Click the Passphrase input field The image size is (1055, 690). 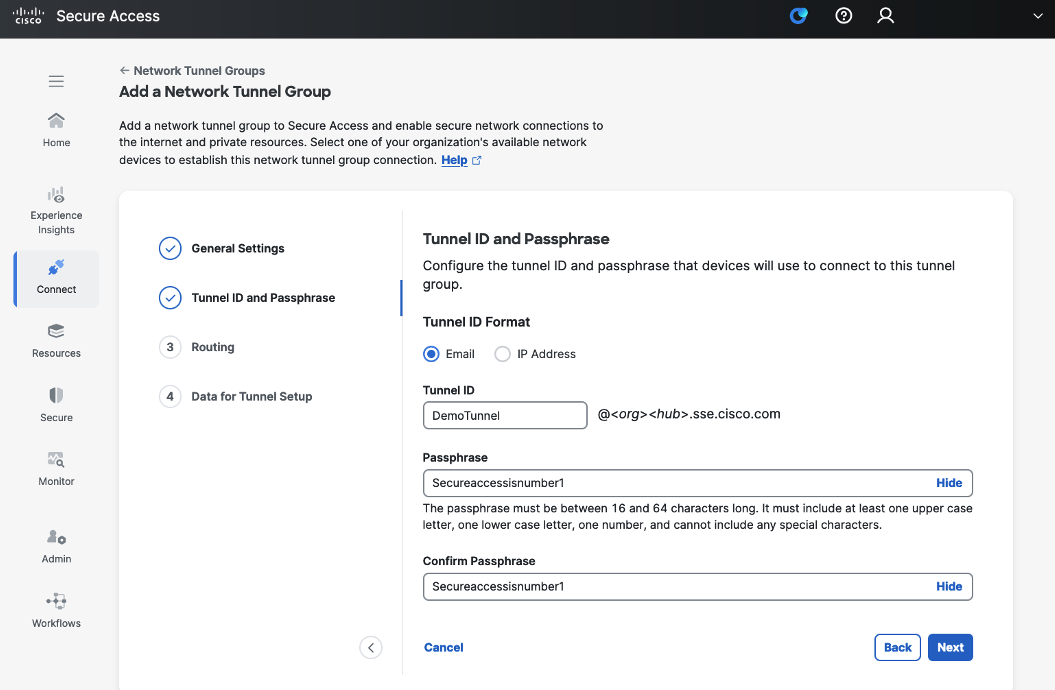(x=698, y=483)
